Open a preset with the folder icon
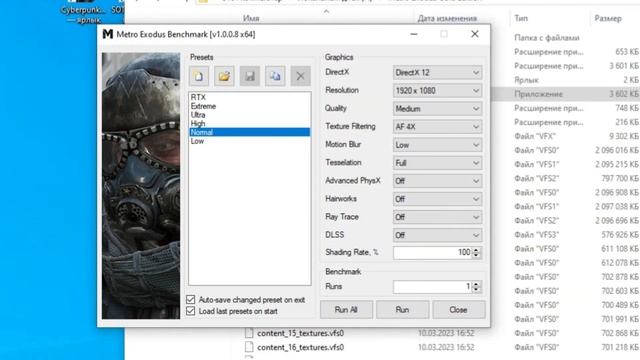The height and width of the screenshot is (360, 640). coord(224,76)
